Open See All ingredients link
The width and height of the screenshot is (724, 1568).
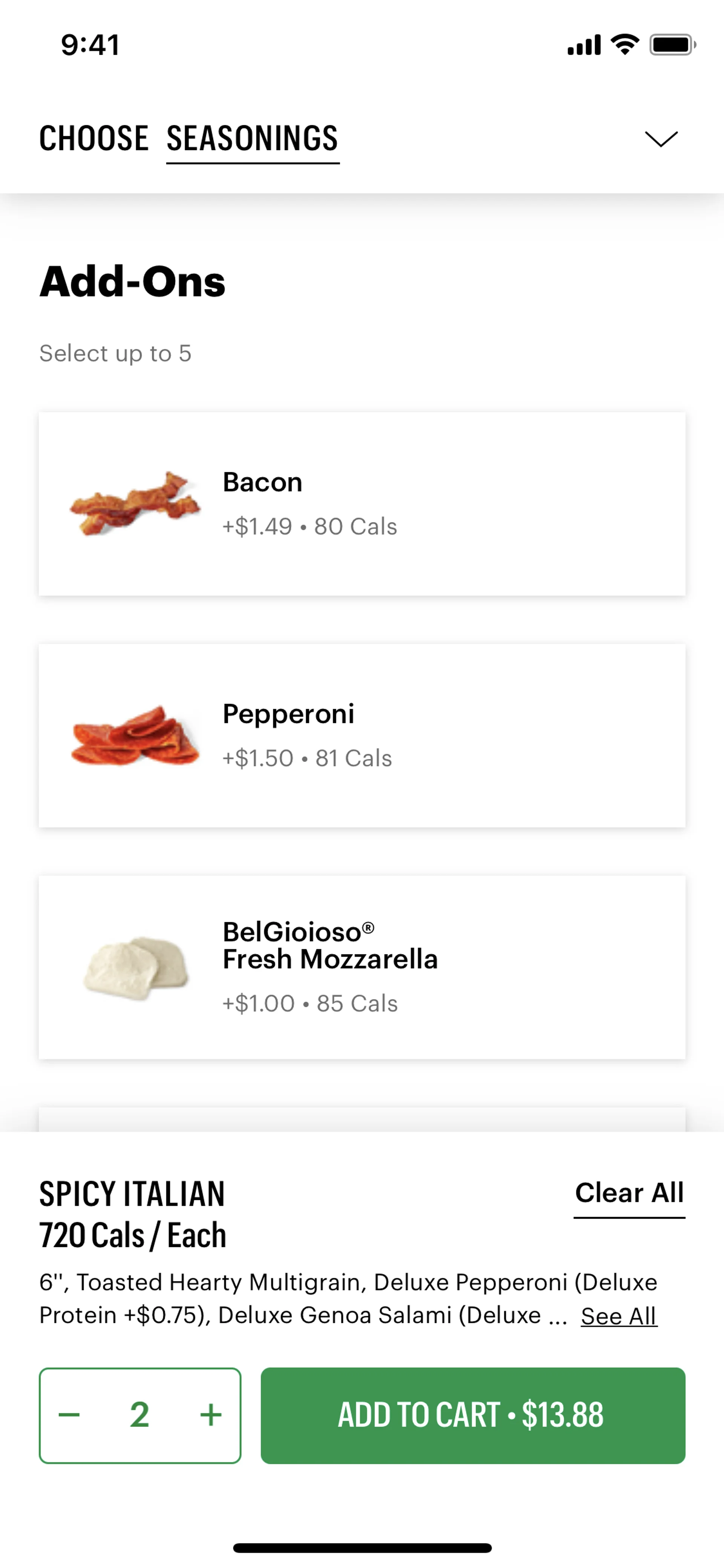[619, 1316]
